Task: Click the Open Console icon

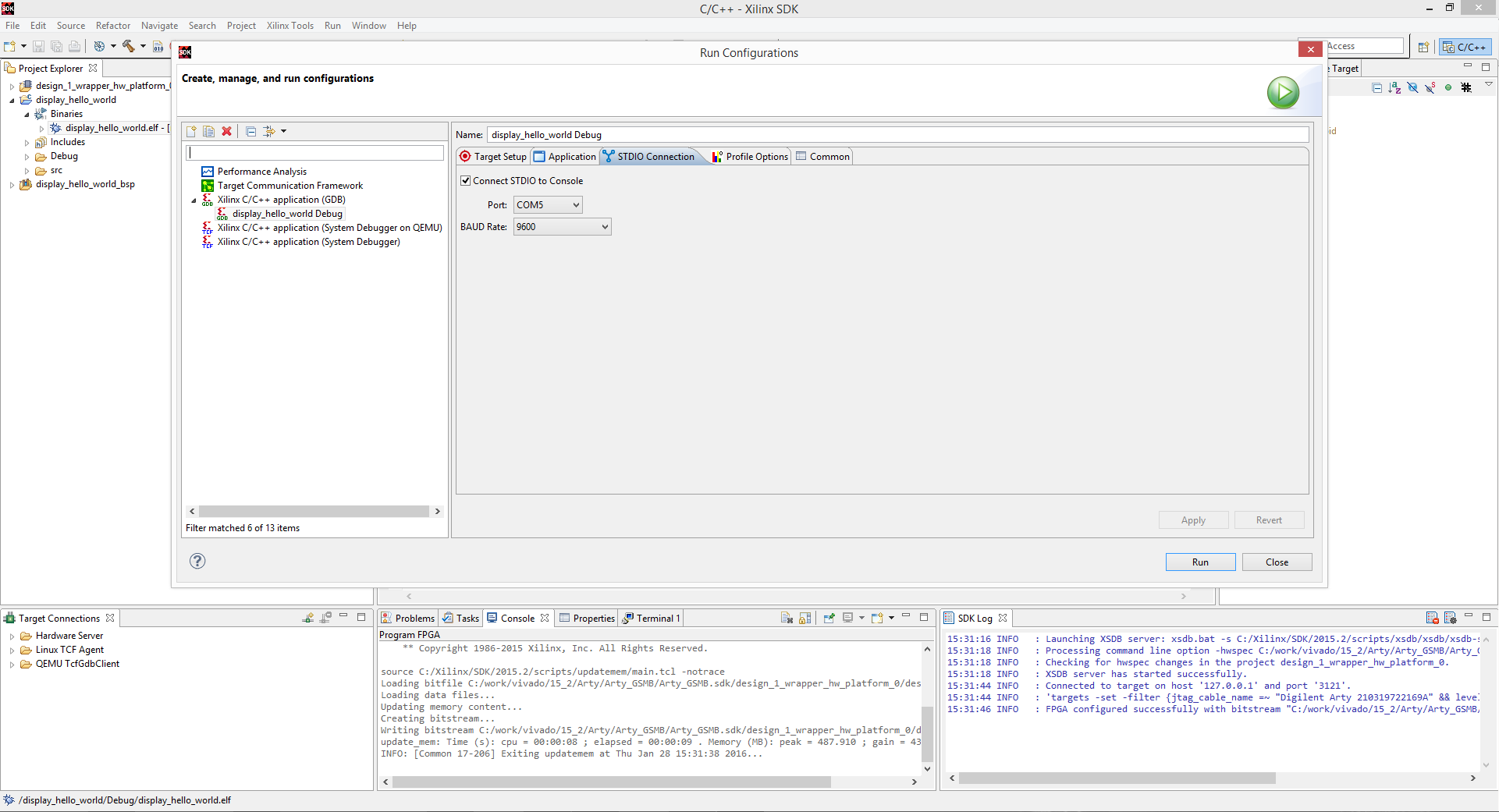Action: coord(877,618)
